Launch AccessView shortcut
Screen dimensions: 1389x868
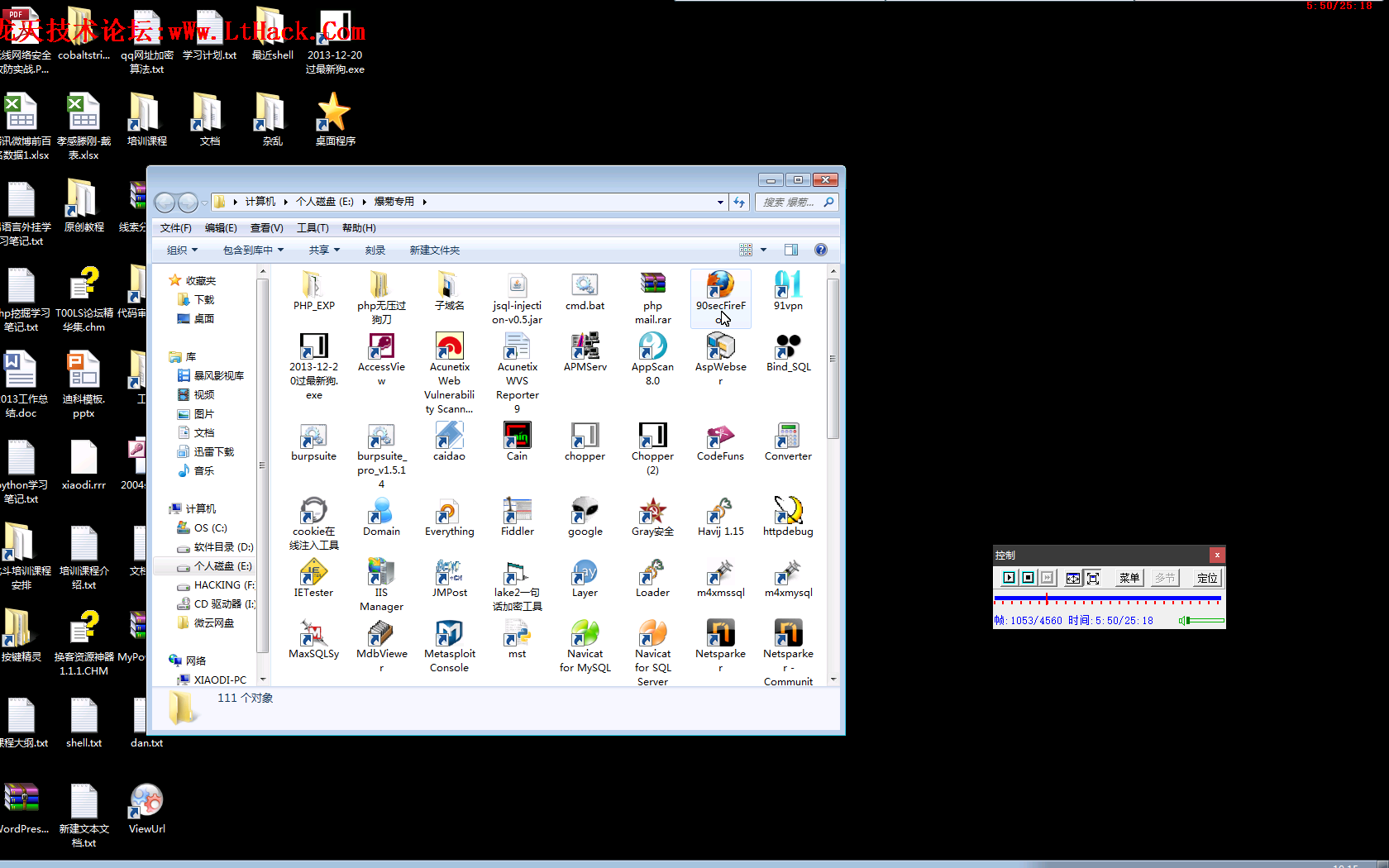pos(381,360)
